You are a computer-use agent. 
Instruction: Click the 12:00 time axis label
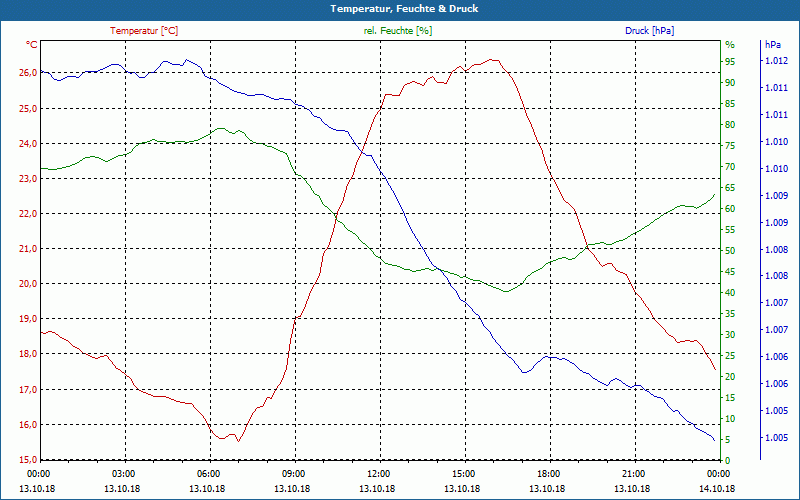(378, 473)
